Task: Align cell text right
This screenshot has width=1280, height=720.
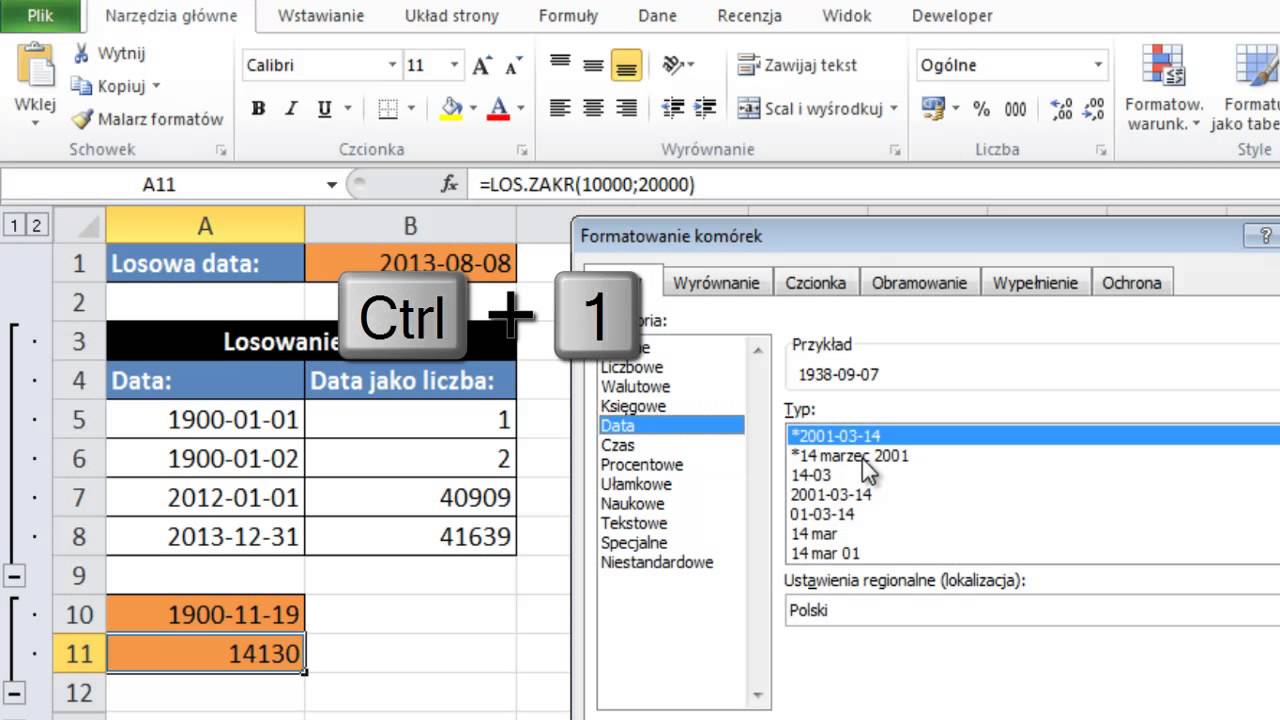Action: (626, 108)
